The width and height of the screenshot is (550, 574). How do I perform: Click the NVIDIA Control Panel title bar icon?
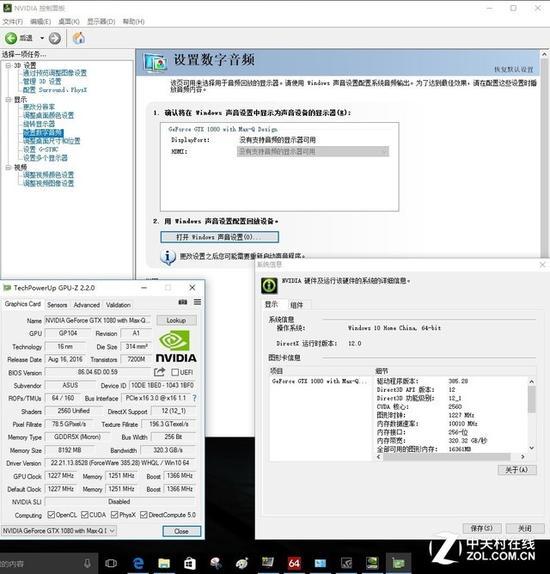pyautogui.click(x=7, y=8)
